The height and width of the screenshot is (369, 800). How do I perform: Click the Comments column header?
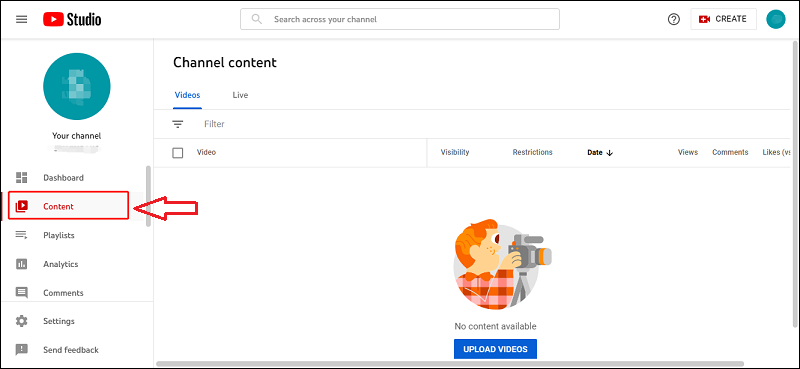[730, 152]
